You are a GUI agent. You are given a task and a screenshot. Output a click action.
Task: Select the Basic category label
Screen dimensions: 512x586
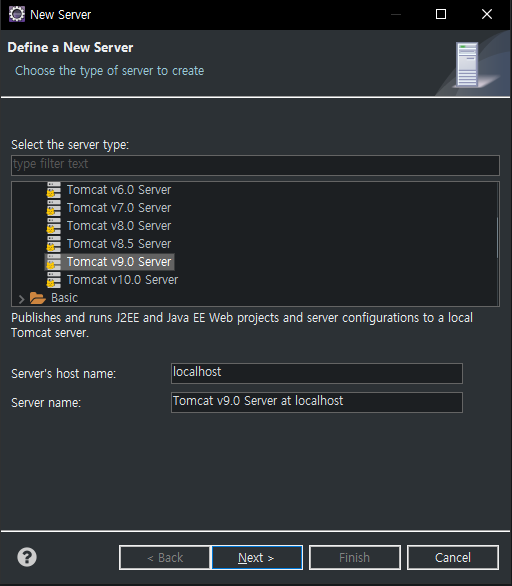(x=65, y=298)
